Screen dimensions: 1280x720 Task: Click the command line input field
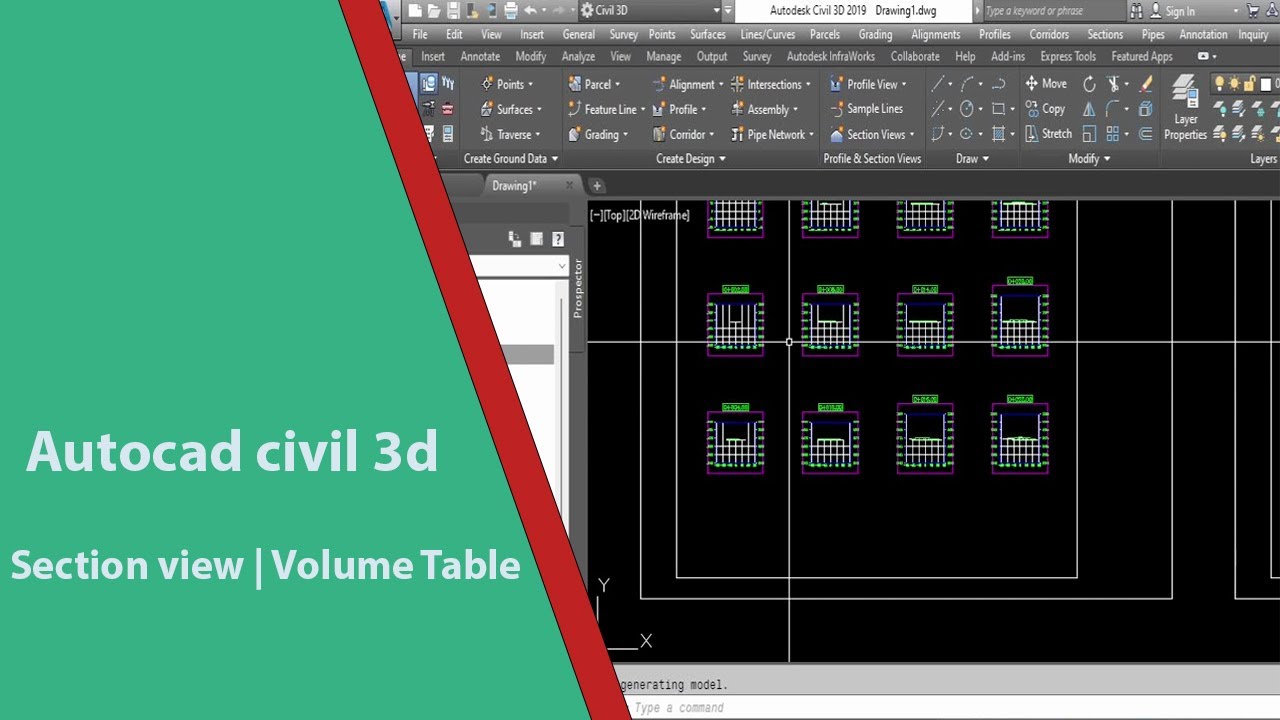950,708
